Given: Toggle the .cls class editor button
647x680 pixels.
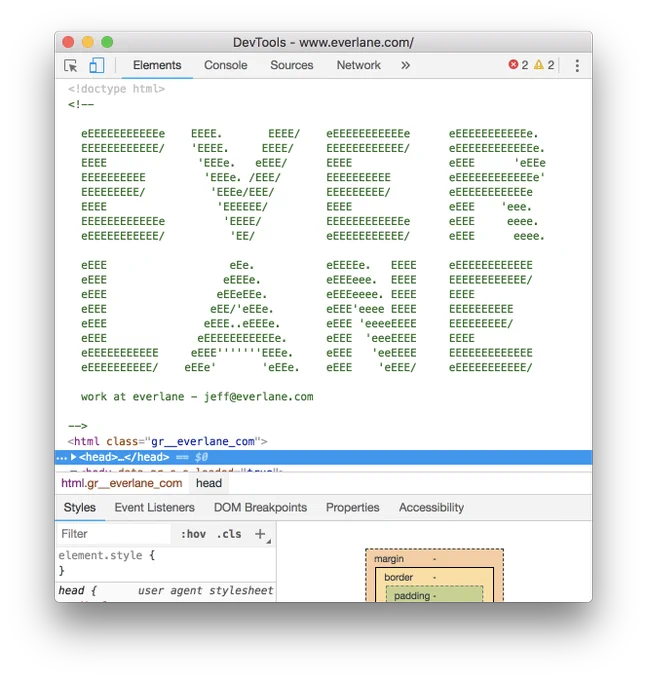Looking at the screenshot, I should pyautogui.click(x=229, y=534).
